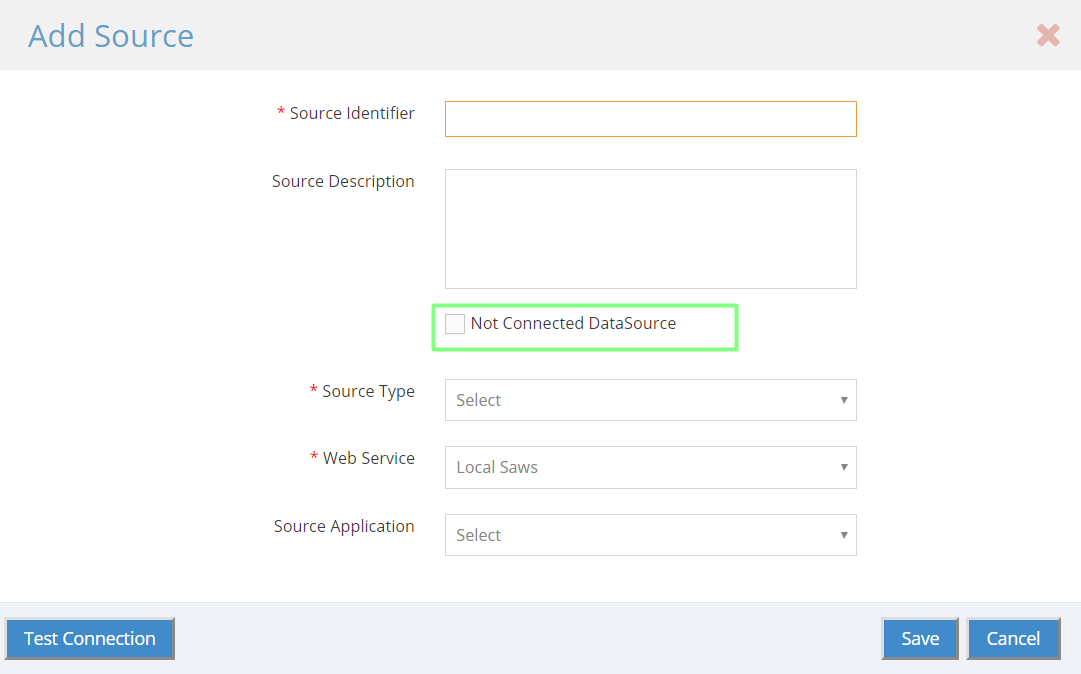Click the Add Source dialog title
The image size is (1081, 674).
[x=111, y=36]
